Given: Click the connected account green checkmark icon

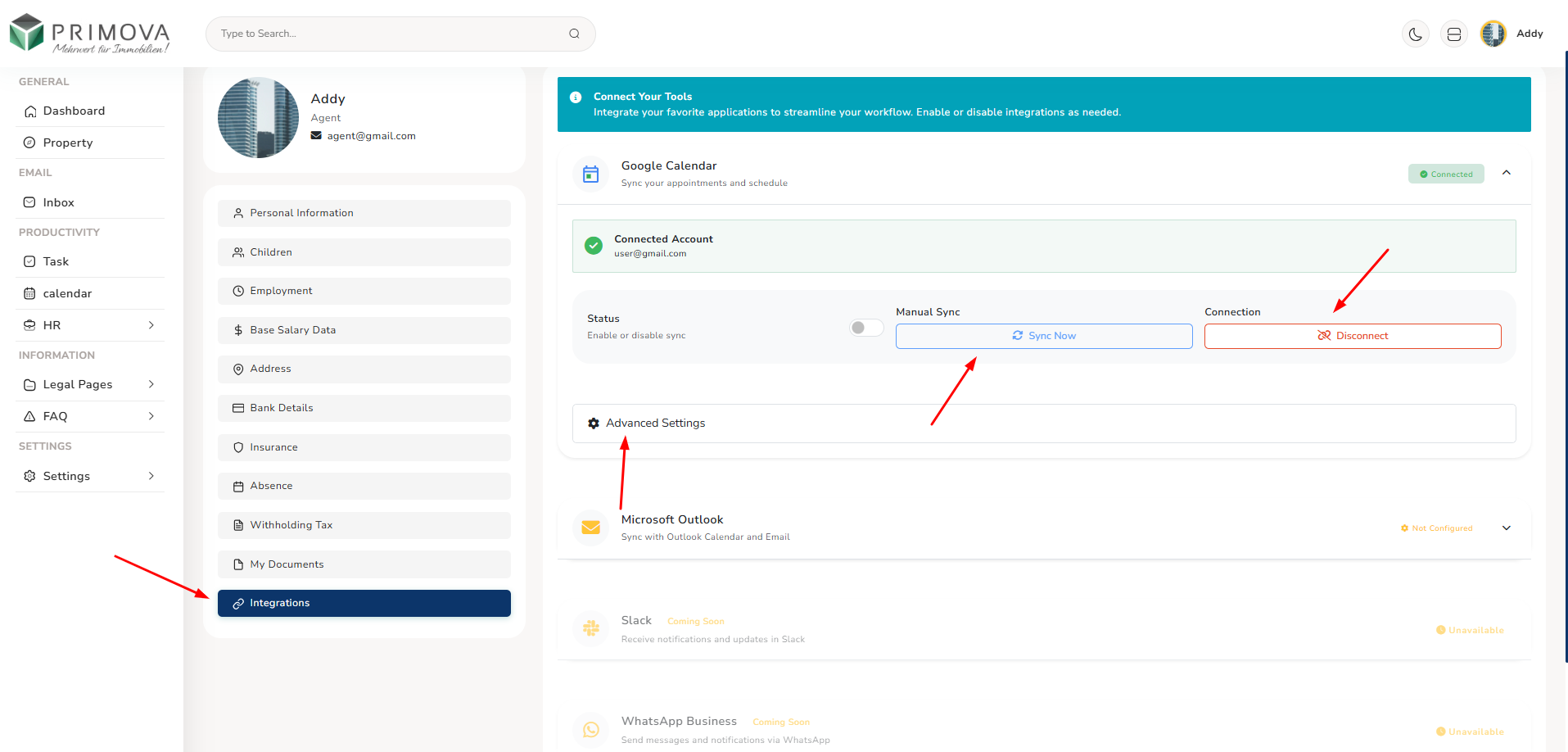Looking at the screenshot, I should click(x=593, y=245).
